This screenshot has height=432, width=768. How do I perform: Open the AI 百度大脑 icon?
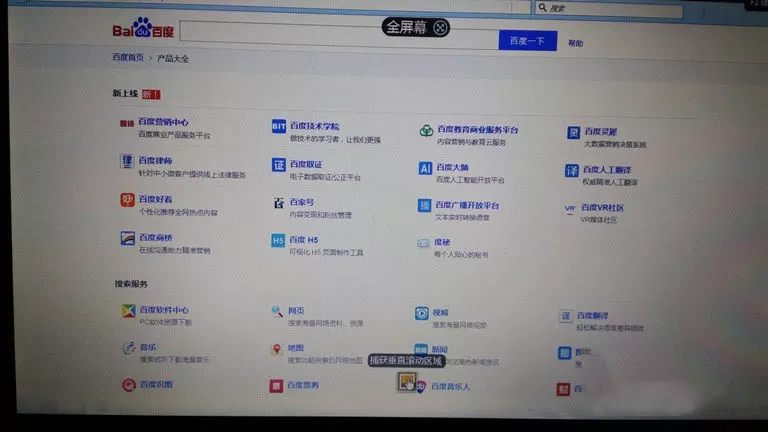[425, 168]
